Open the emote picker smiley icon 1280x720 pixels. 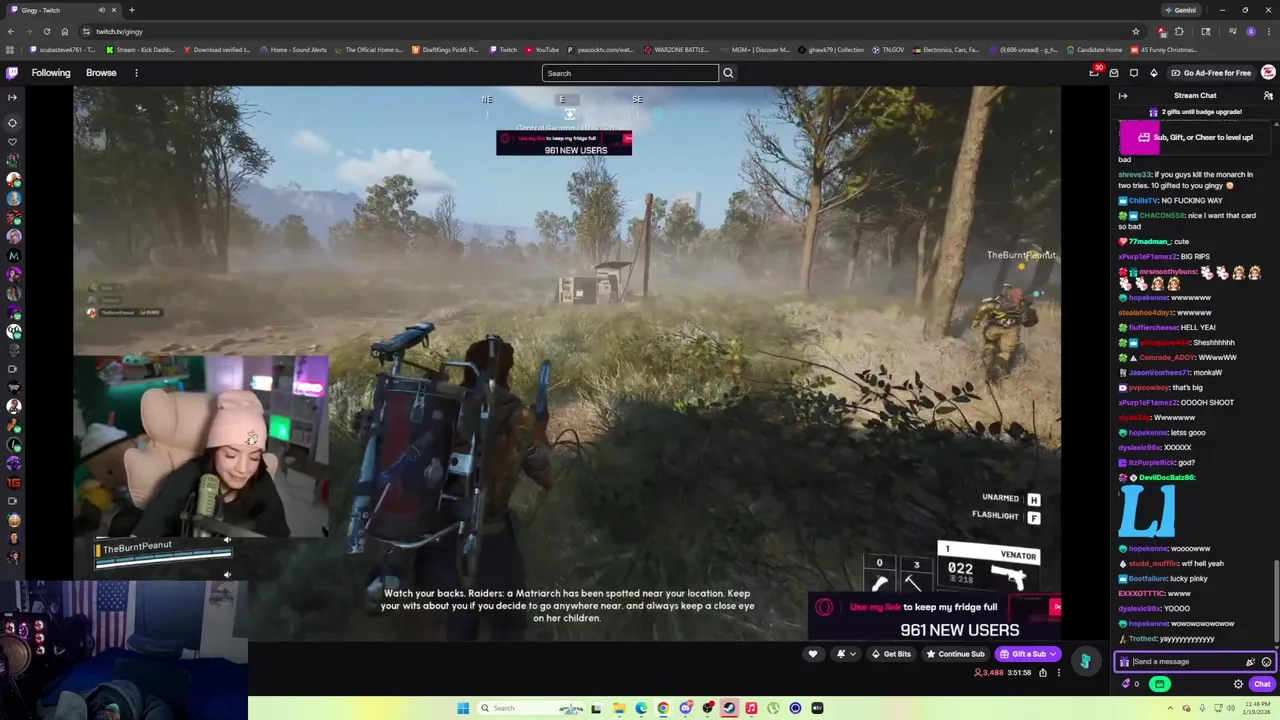[x=1266, y=662]
